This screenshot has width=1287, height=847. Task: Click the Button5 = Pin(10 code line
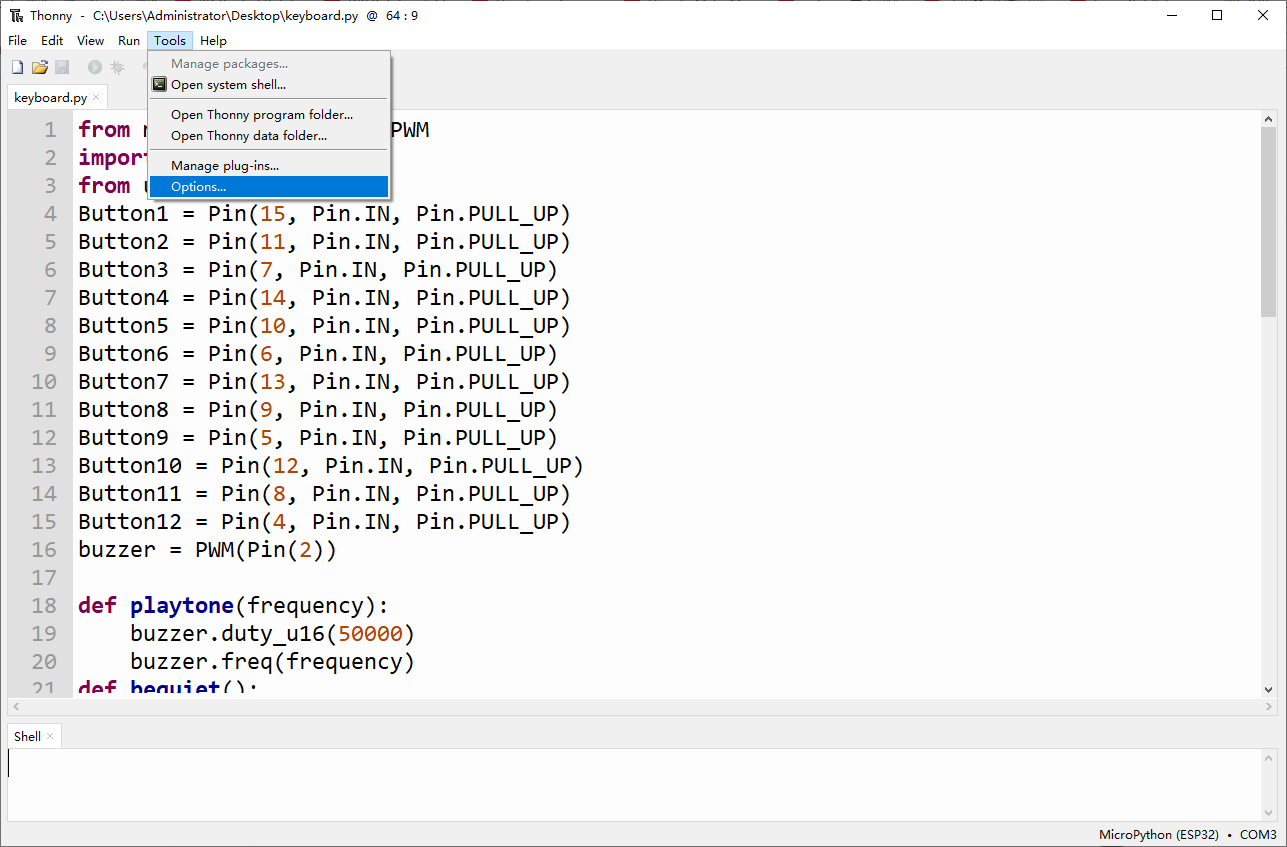324,326
